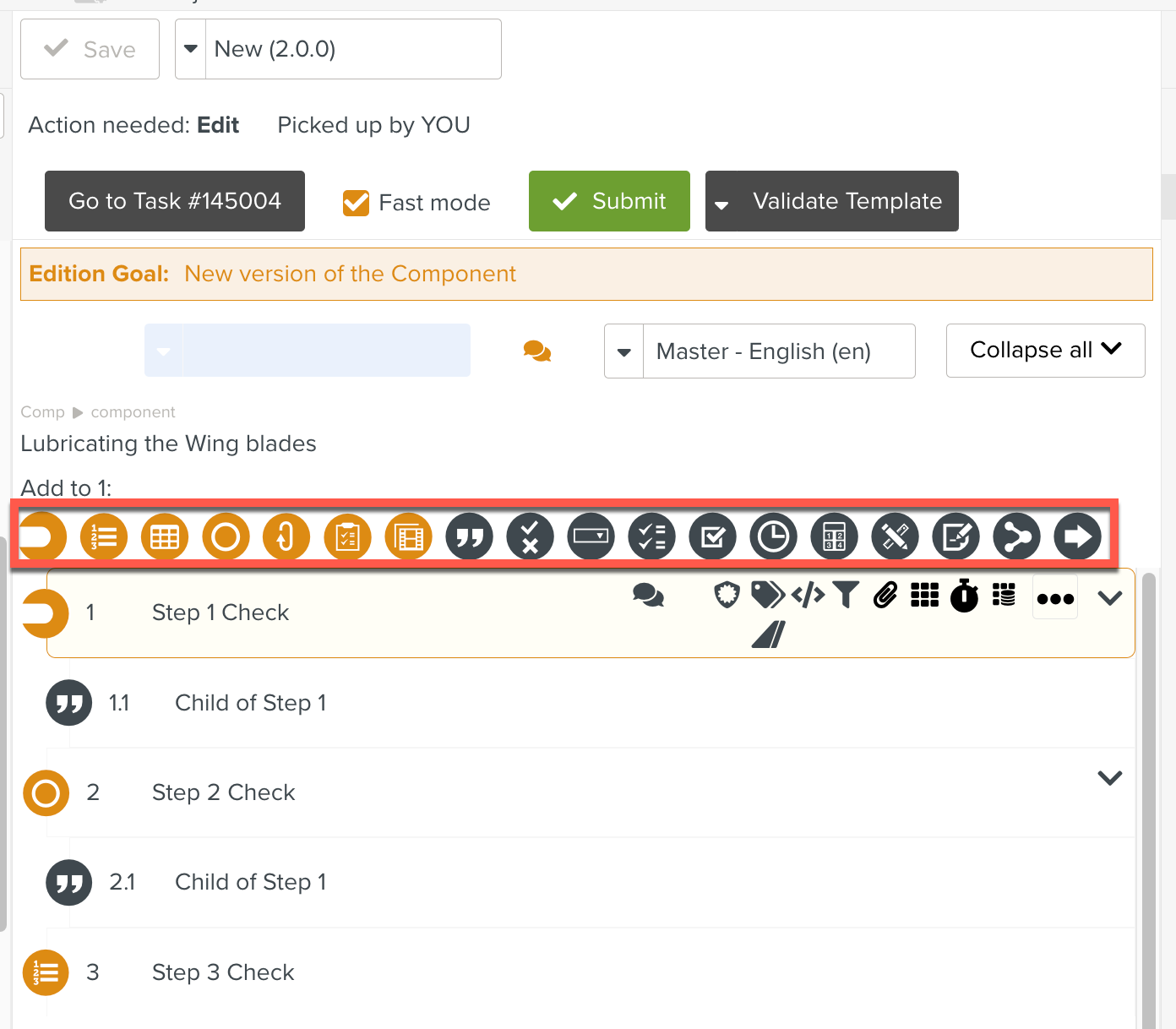Select 1.1 Child of Step 1 row
This screenshot has width=1176, height=1029.
[591, 703]
